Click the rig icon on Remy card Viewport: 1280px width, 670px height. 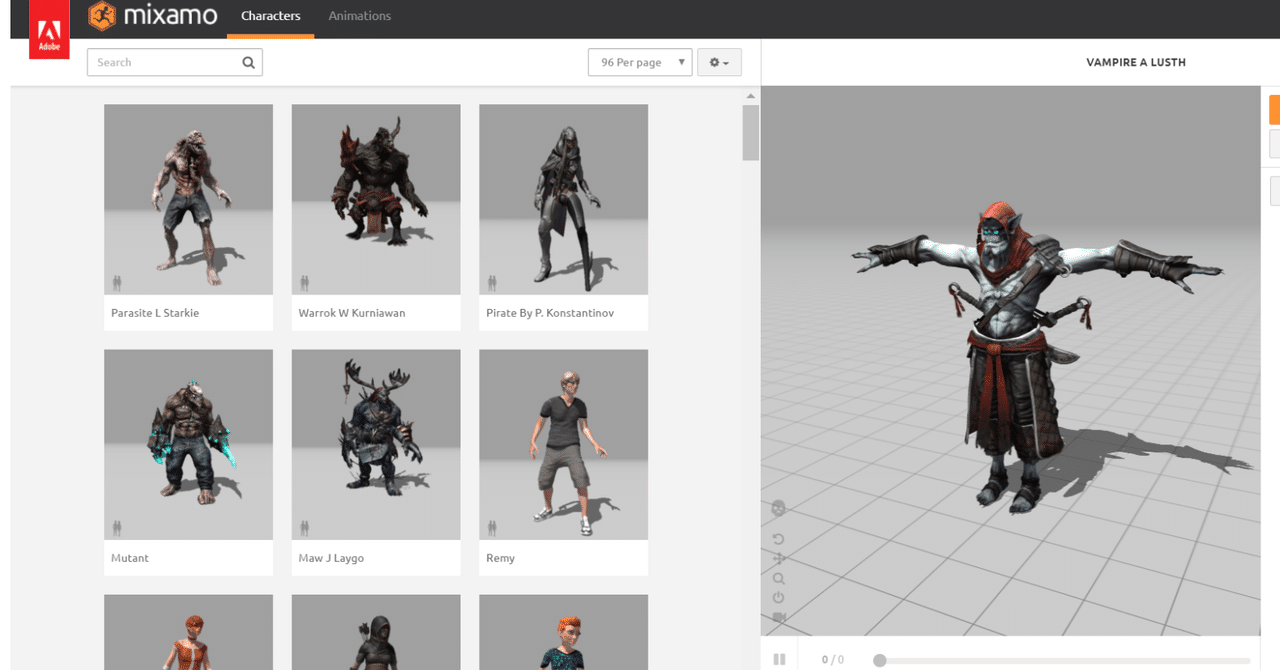(x=492, y=528)
